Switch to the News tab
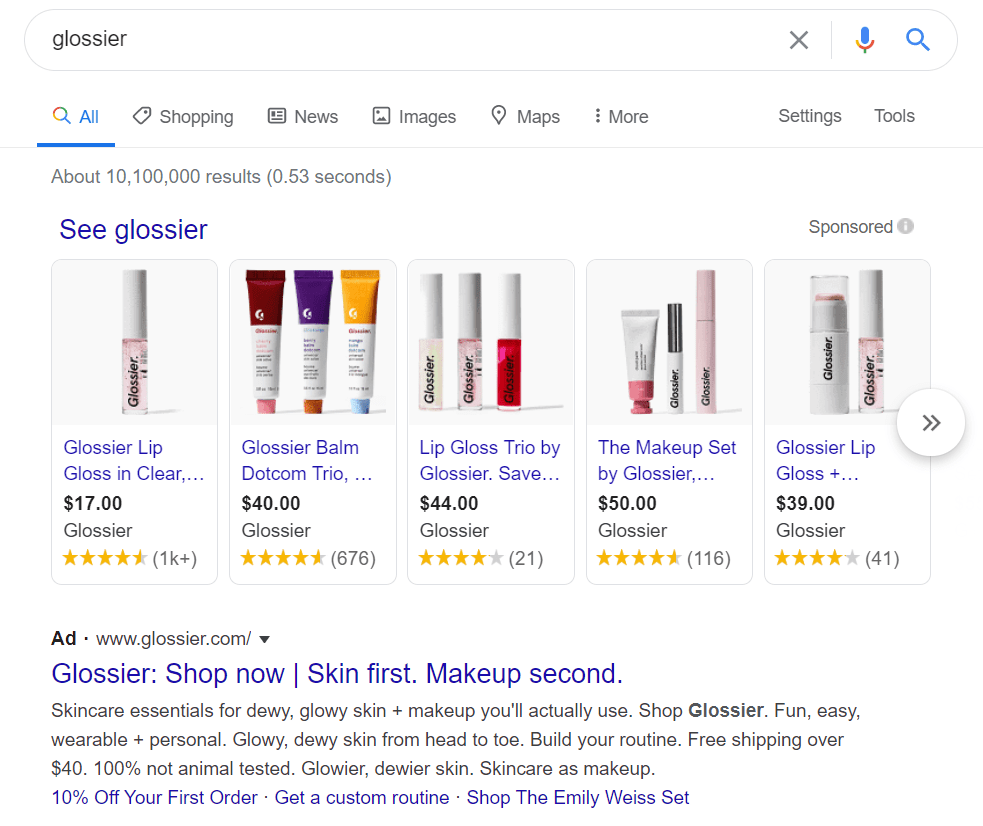The width and height of the screenshot is (983, 826). (303, 117)
